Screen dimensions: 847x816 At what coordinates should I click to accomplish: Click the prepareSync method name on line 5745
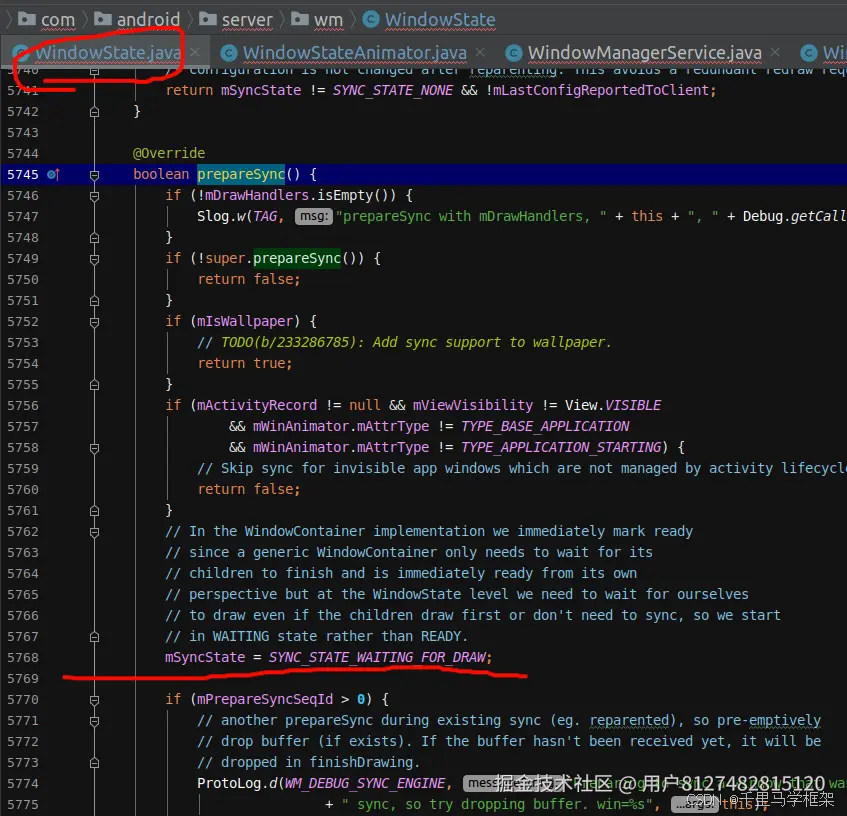click(x=241, y=174)
